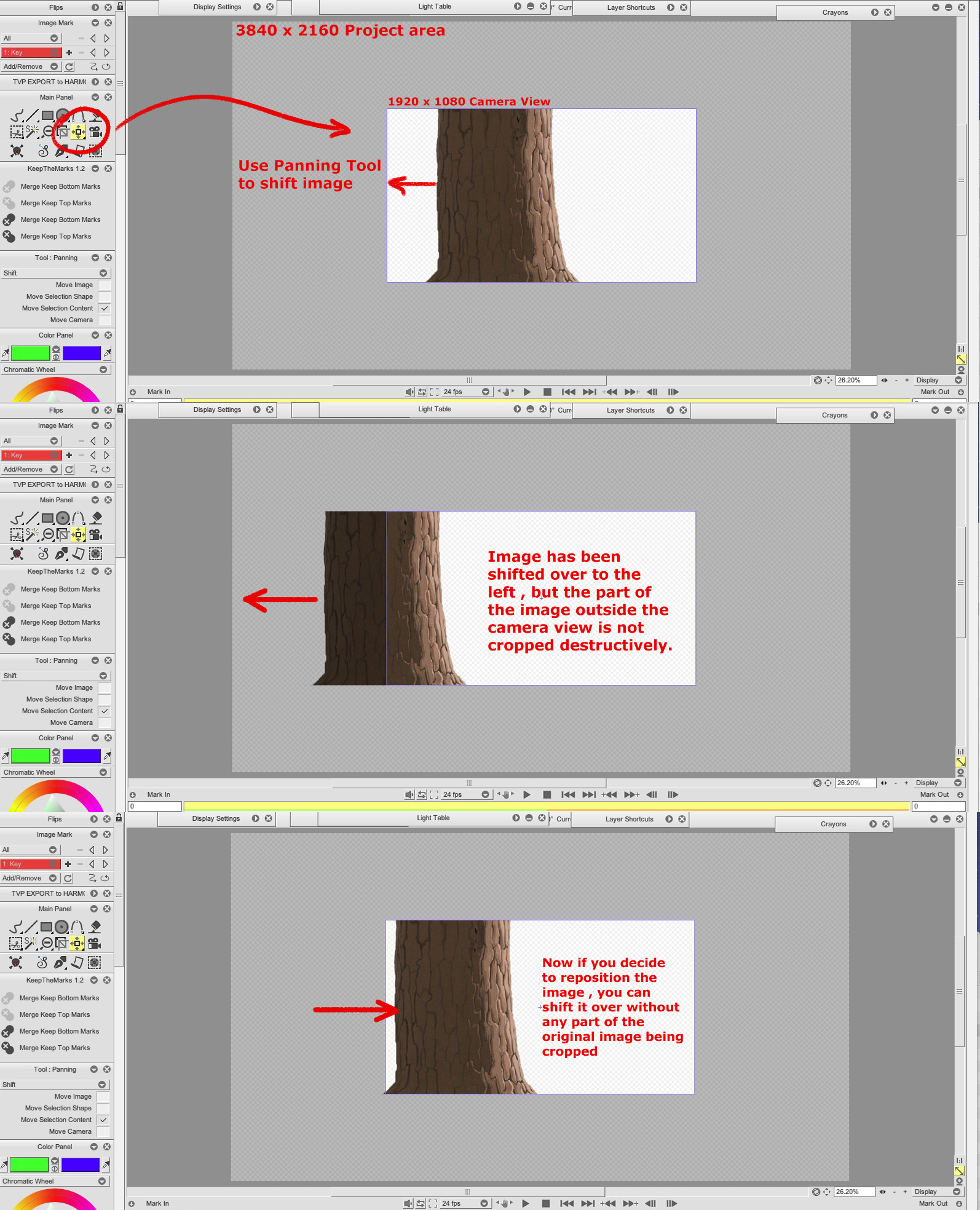
Task: Collapse the Main Panel in top screenshot
Action: 95,97
